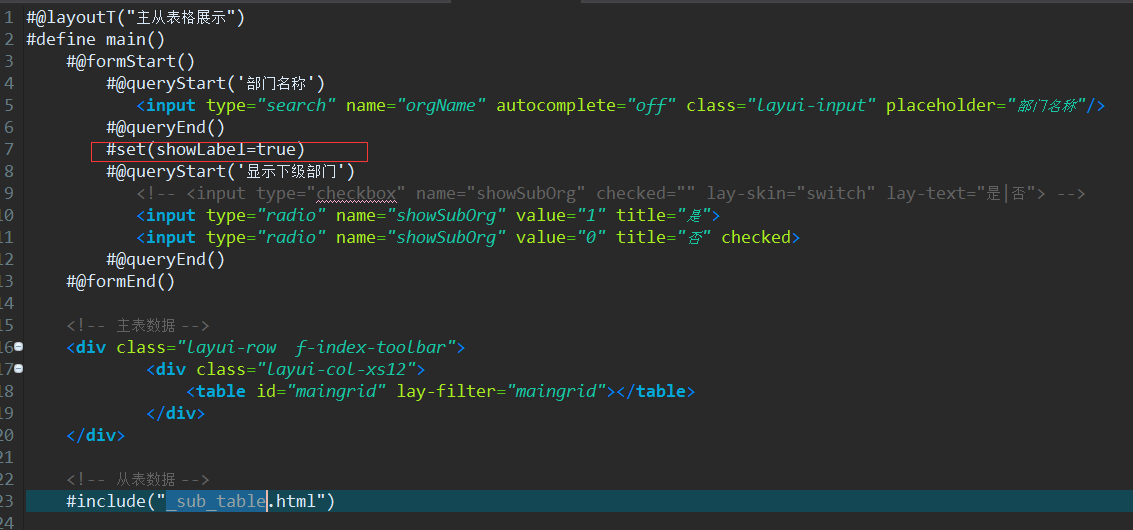Click the #@formEnd() directive
1133x530 pixels.
click(x=121, y=281)
